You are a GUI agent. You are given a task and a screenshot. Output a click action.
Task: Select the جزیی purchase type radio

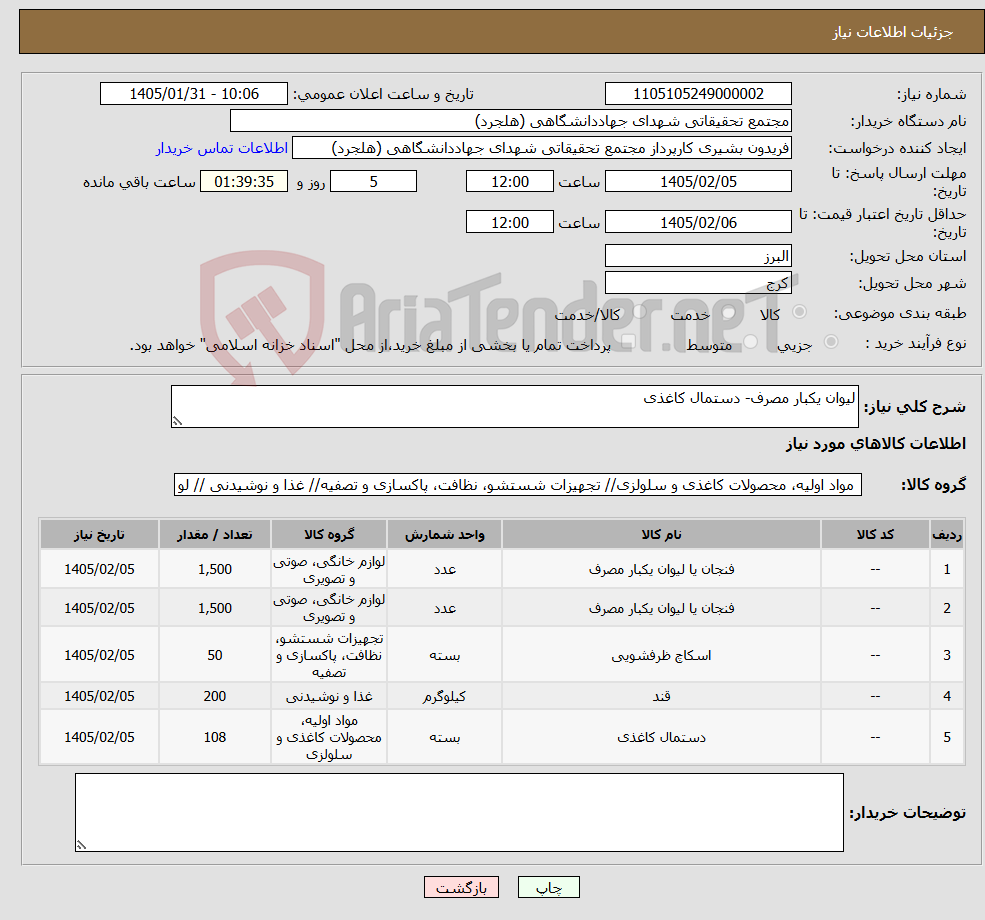tap(830, 342)
